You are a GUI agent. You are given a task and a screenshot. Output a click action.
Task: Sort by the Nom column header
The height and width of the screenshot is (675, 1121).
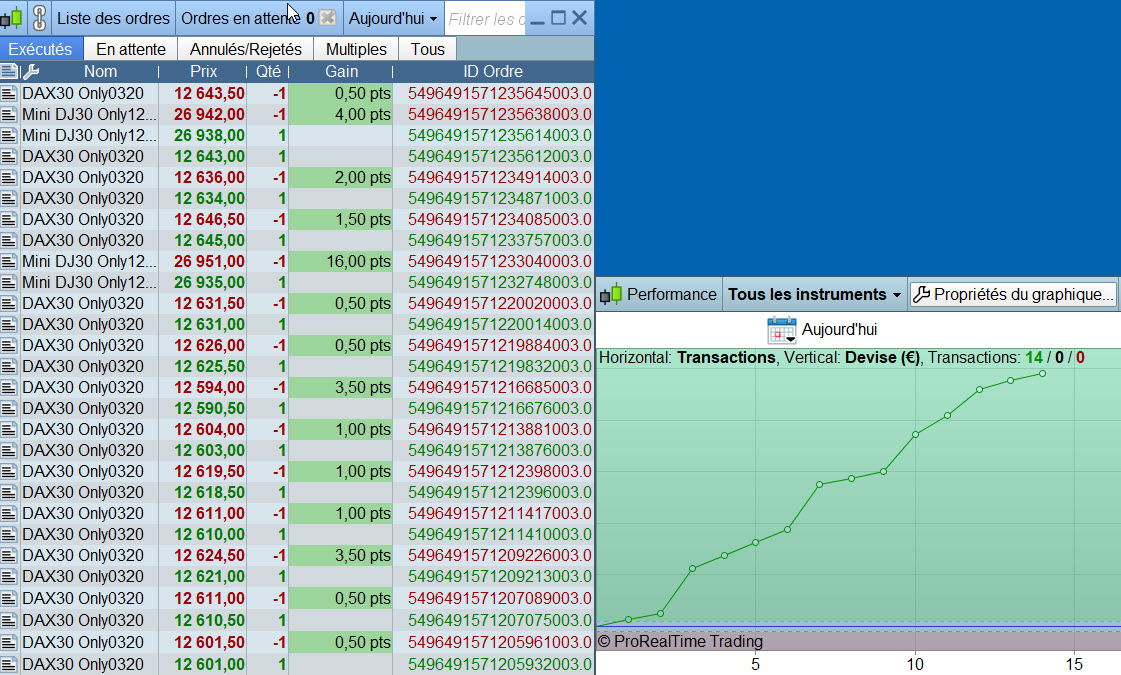tap(100, 71)
